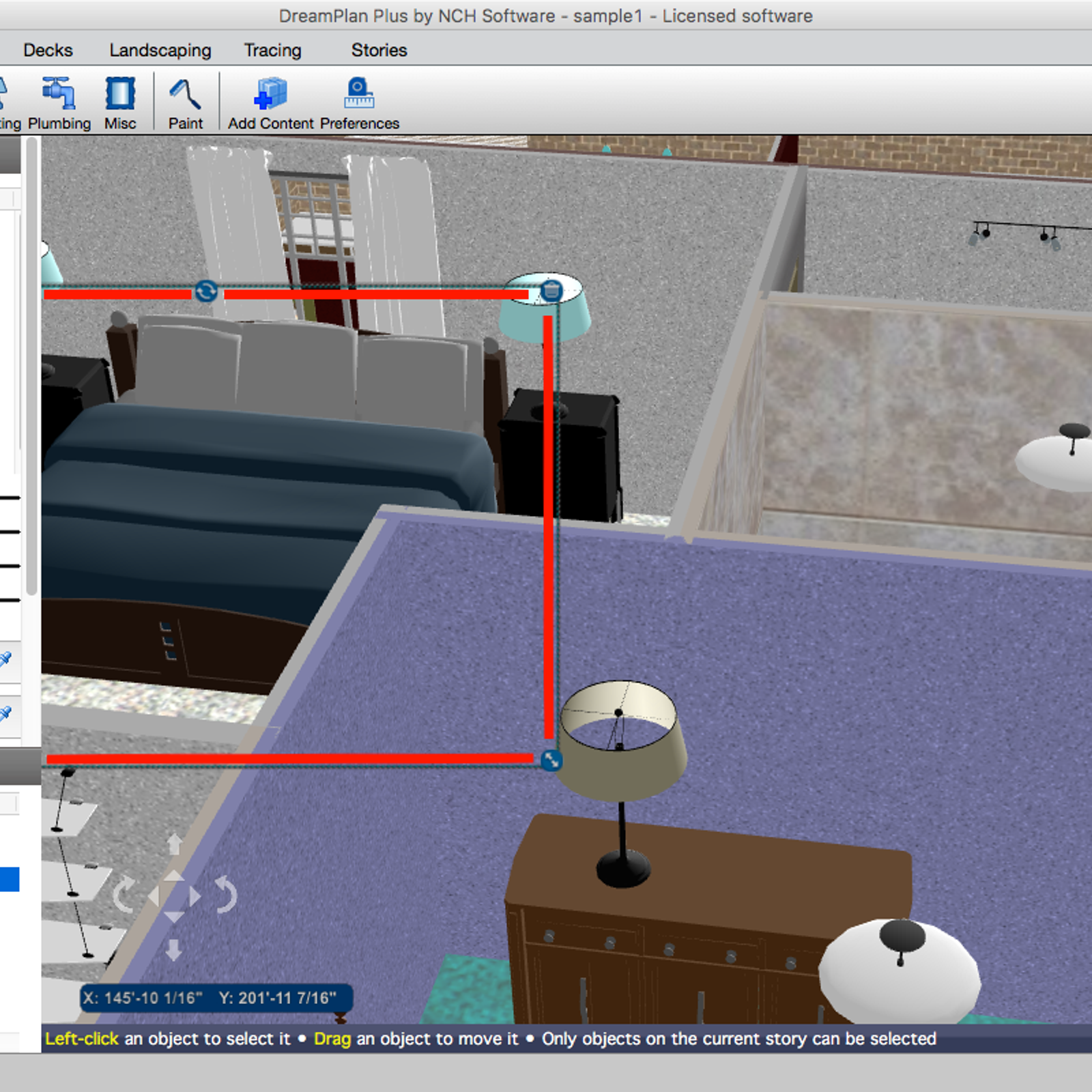1092x1092 pixels.
Task: Click the trash delete handle on selection
Action: pos(551,291)
